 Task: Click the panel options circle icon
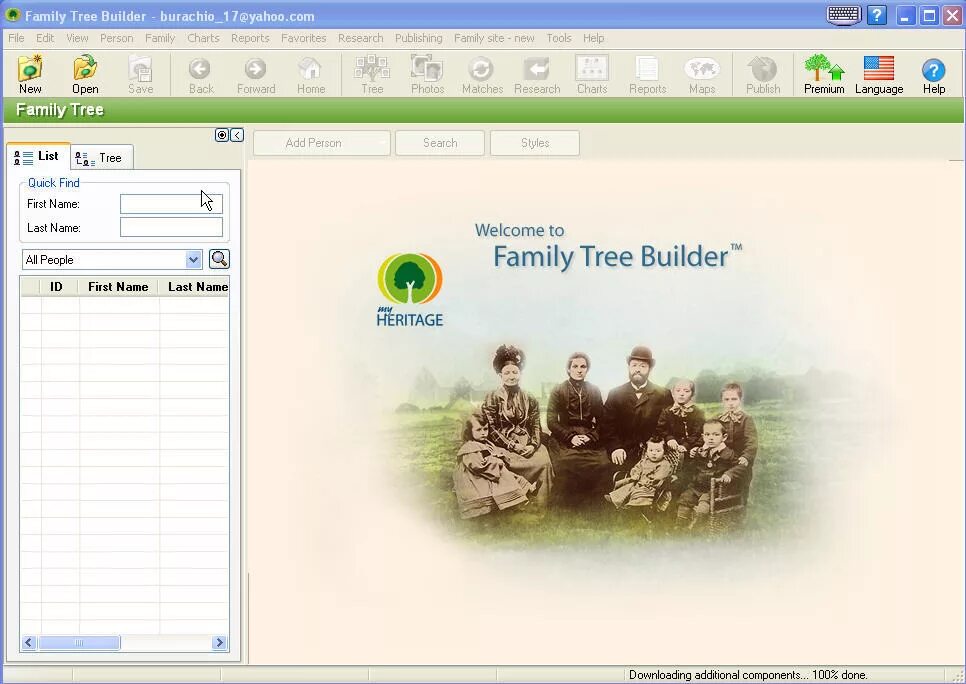pyautogui.click(x=222, y=135)
